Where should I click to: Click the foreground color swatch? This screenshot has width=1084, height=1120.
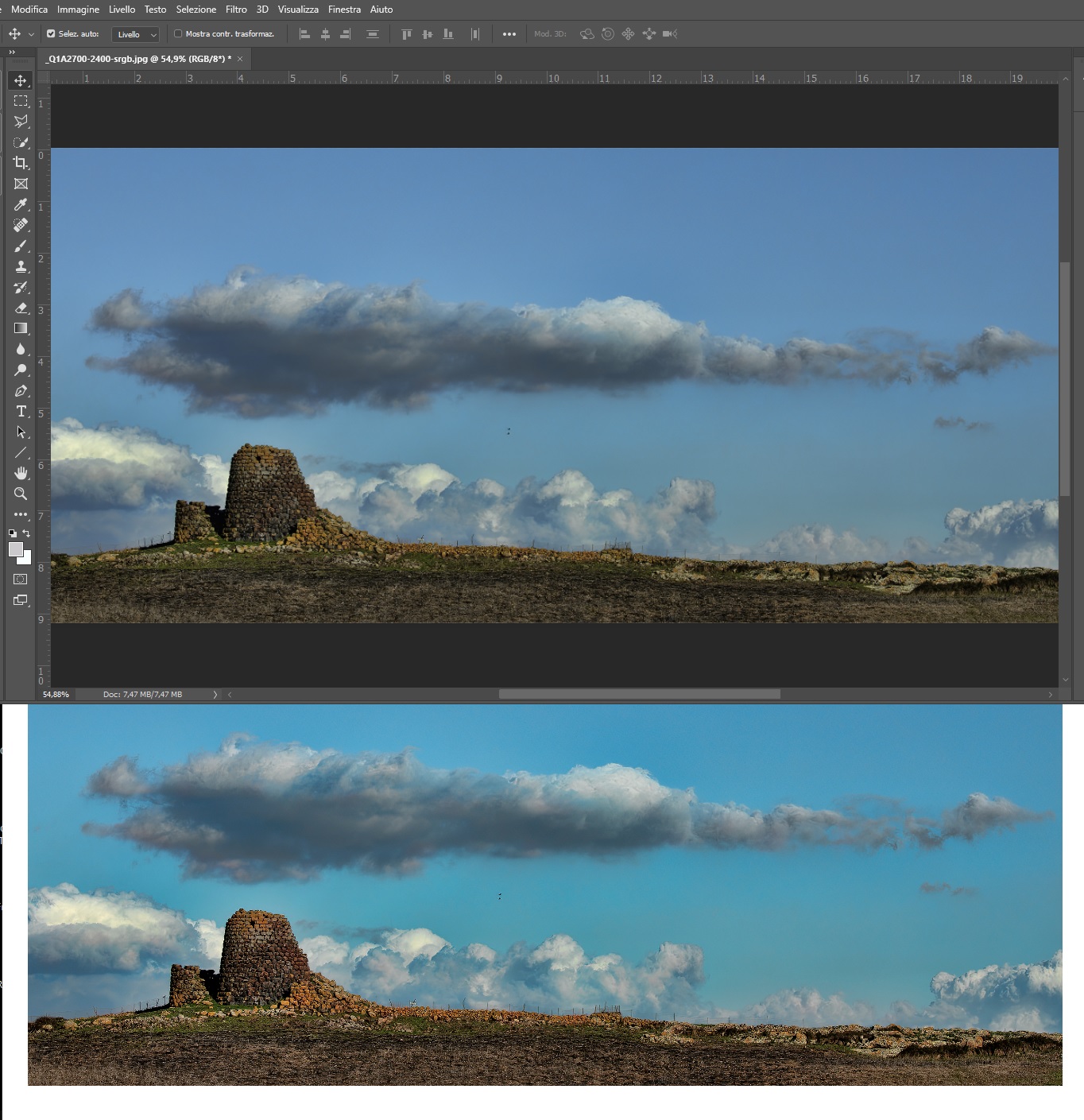click(15, 549)
